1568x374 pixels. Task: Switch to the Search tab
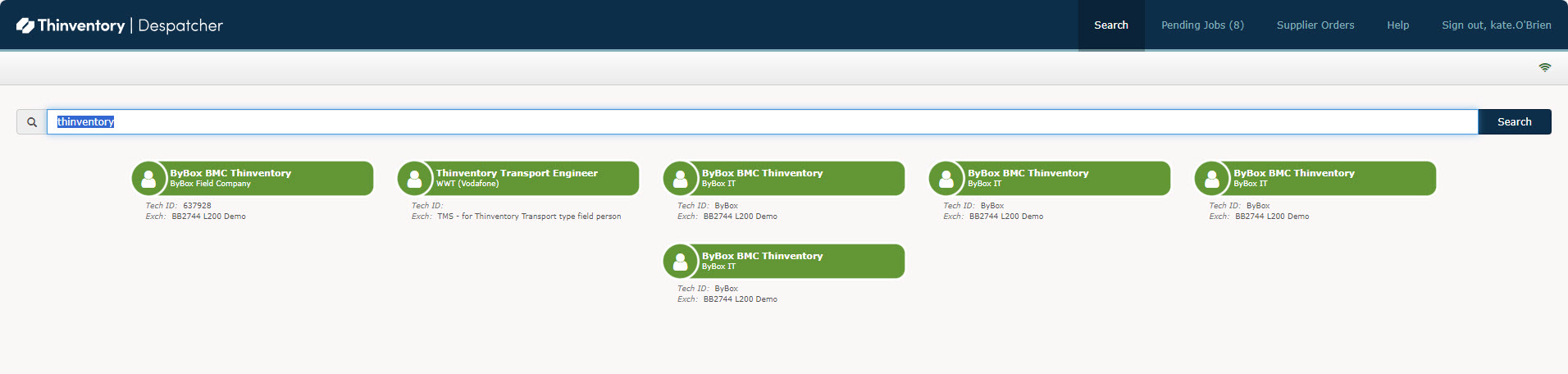(x=1110, y=25)
